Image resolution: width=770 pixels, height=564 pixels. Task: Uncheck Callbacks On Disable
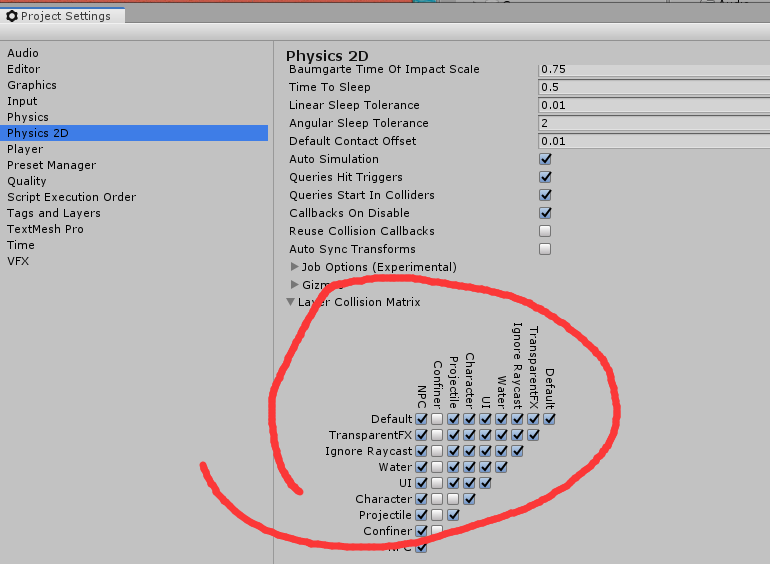click(x=545, y=213)
